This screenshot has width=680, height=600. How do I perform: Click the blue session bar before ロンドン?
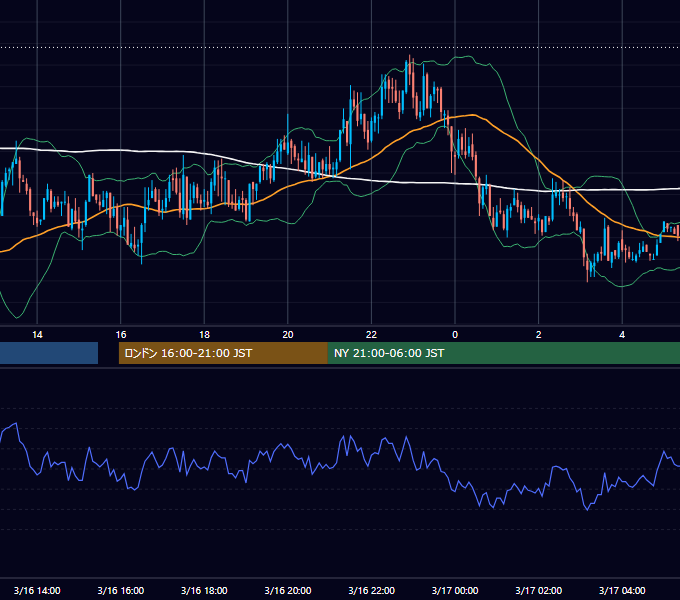(49, 353)
